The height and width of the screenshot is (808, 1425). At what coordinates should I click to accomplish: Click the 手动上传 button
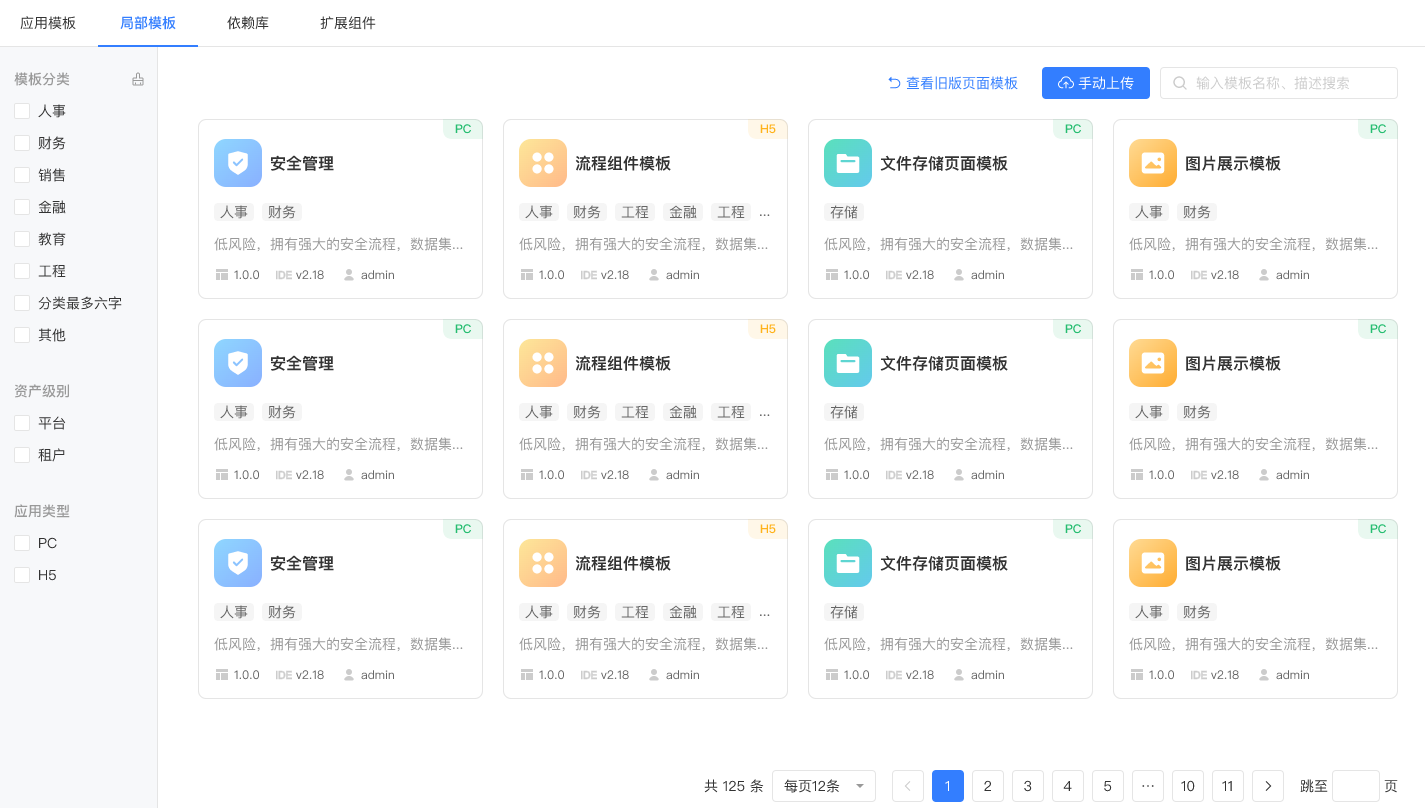[x=1096, y=83]
